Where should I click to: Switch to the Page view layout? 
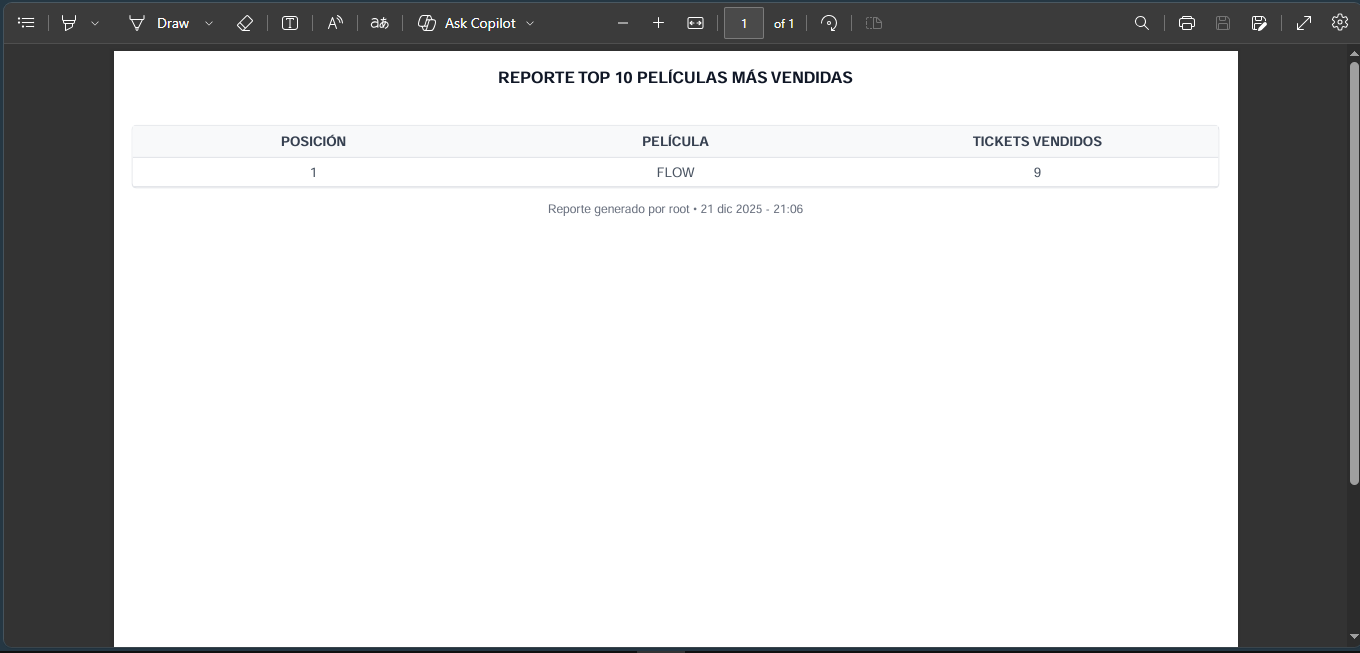(874, 23)
